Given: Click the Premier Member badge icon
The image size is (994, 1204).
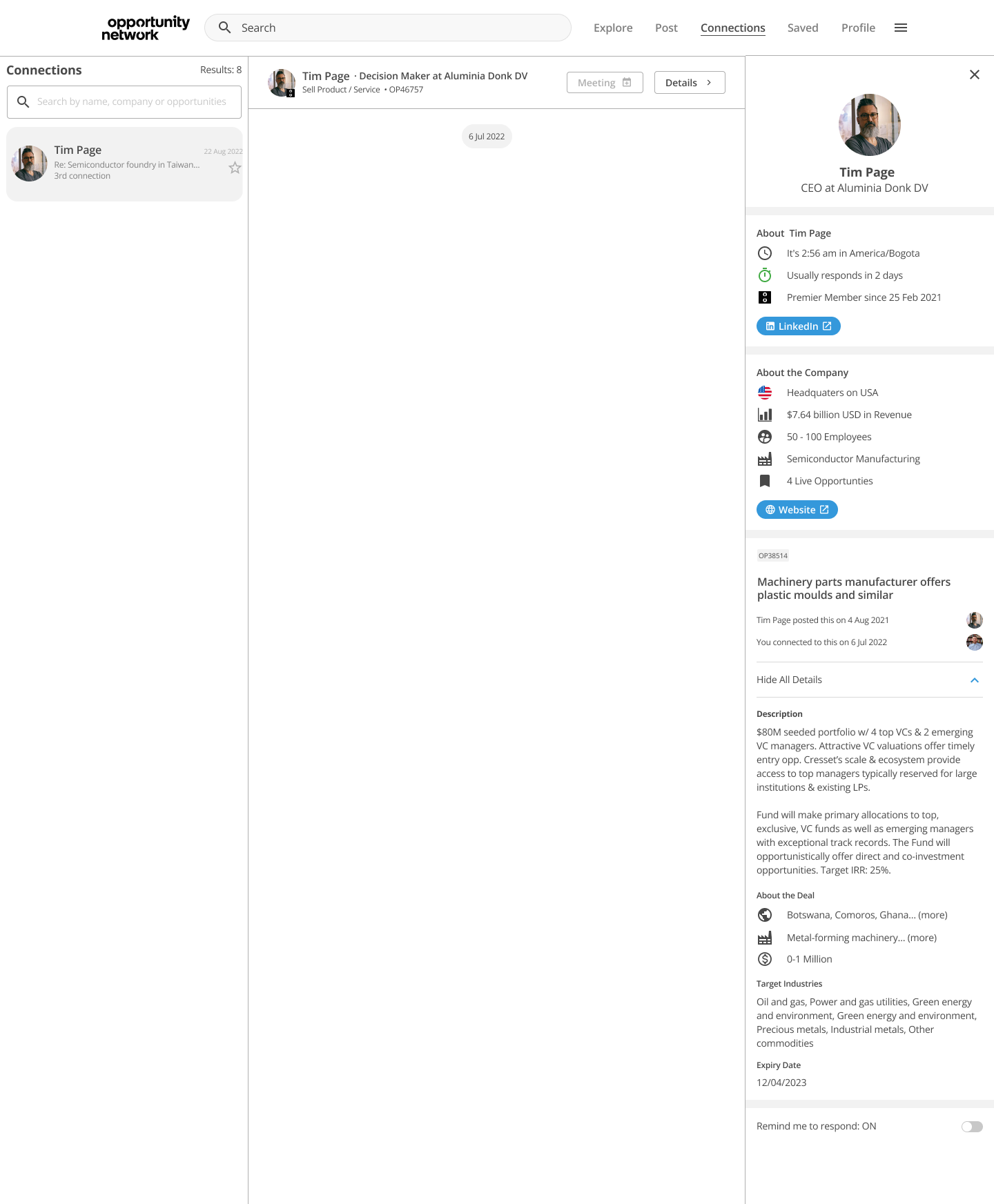Looking at the screenshot, I should pyautogui.click(x=765, y=297).
